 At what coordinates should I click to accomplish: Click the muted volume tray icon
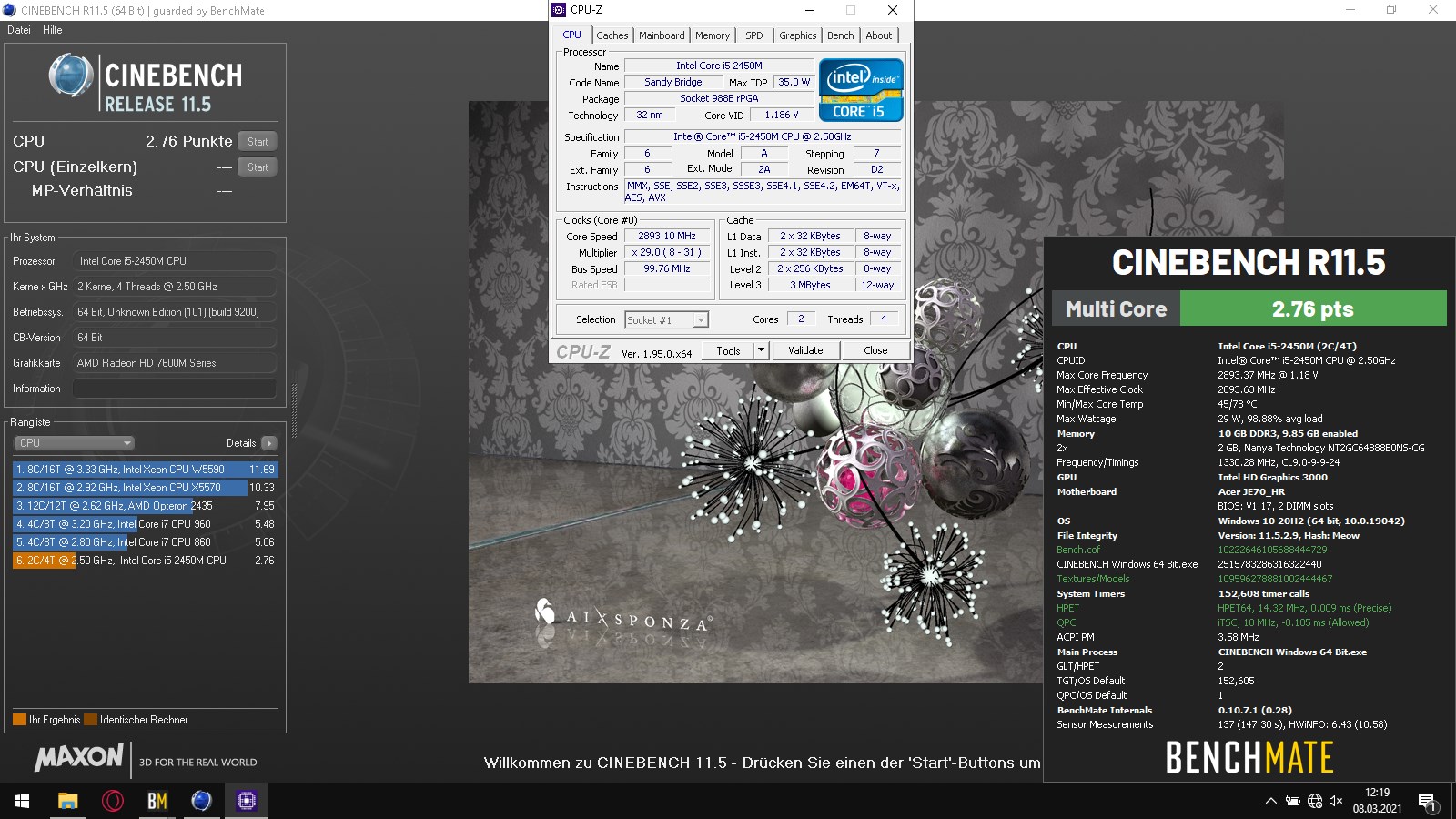(1336, 801)
